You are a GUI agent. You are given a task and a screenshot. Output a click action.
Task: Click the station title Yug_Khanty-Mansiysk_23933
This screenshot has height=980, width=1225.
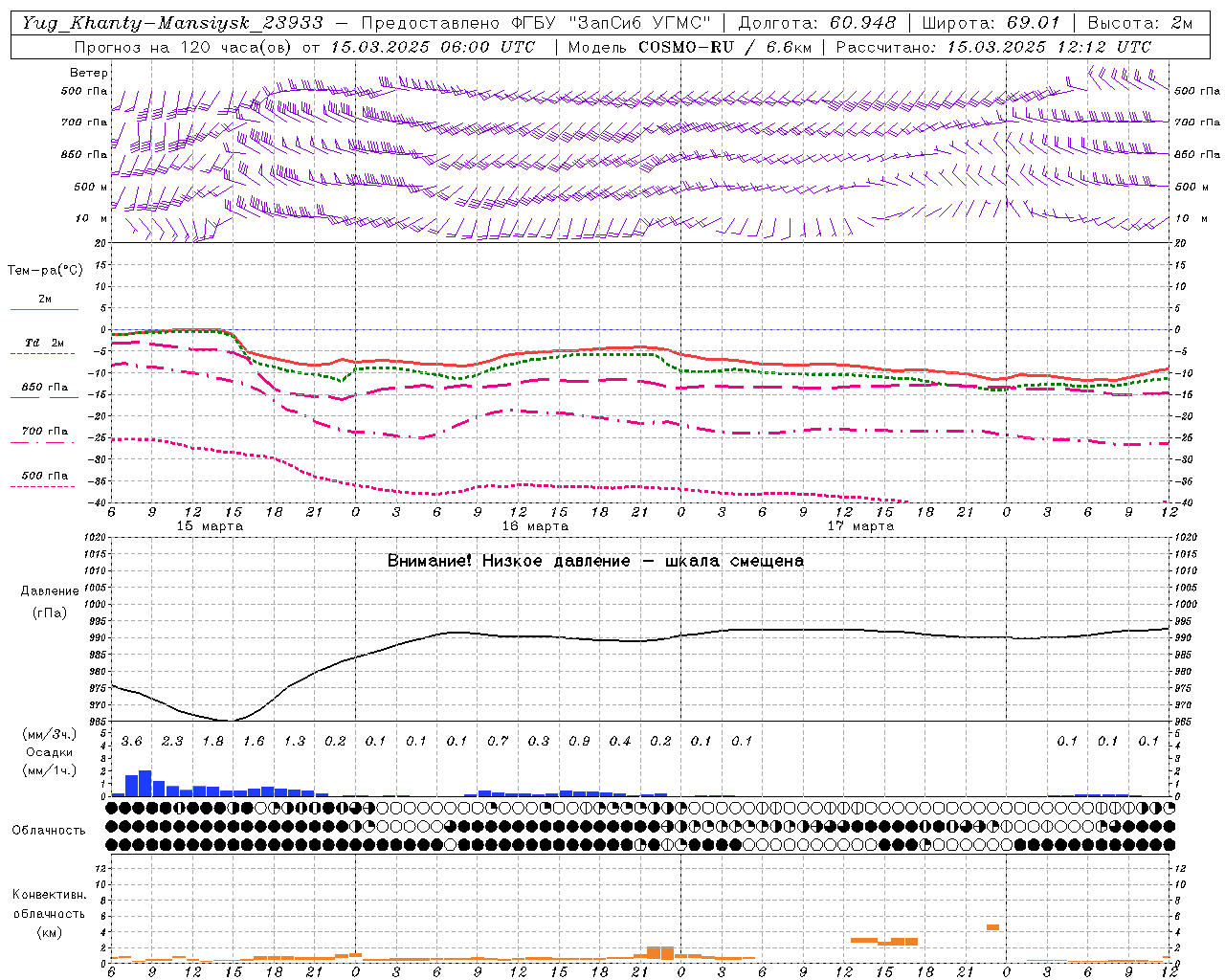pos(172,23)
